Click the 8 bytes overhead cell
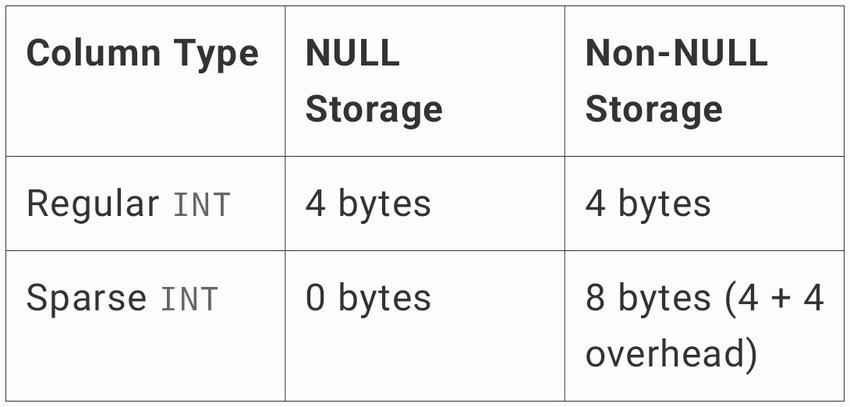 pyautogui.click(x=704, y=326)
